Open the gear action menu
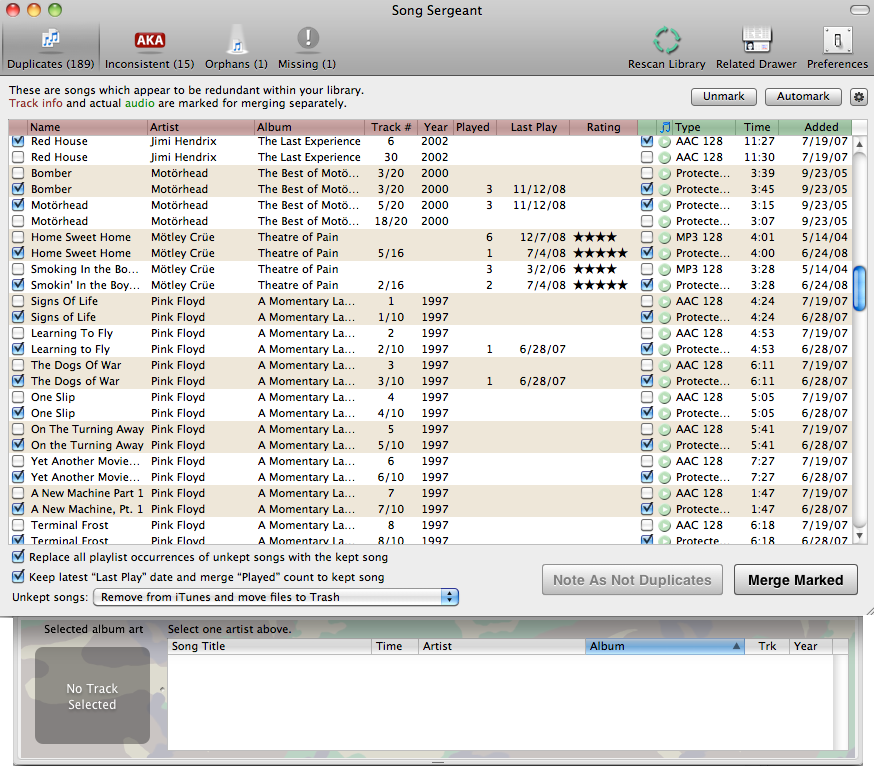Screen dimensions: 874x766 [x=858, y=97]
